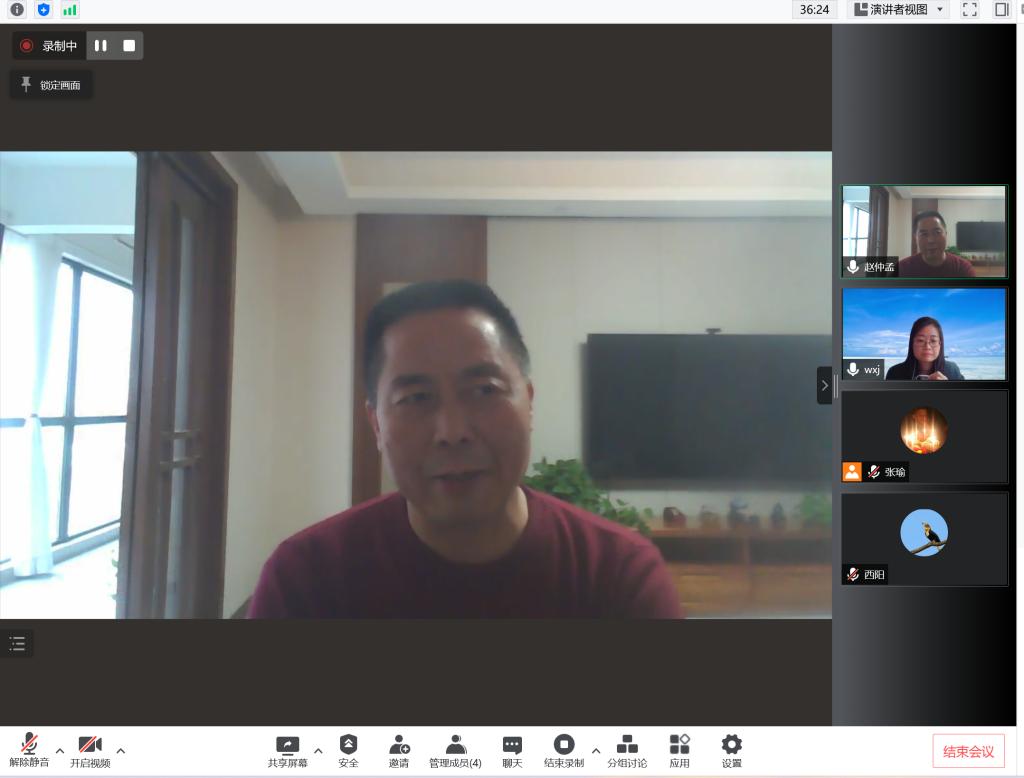Click the main speaker video
The image size is (1024, 778).
416,385
